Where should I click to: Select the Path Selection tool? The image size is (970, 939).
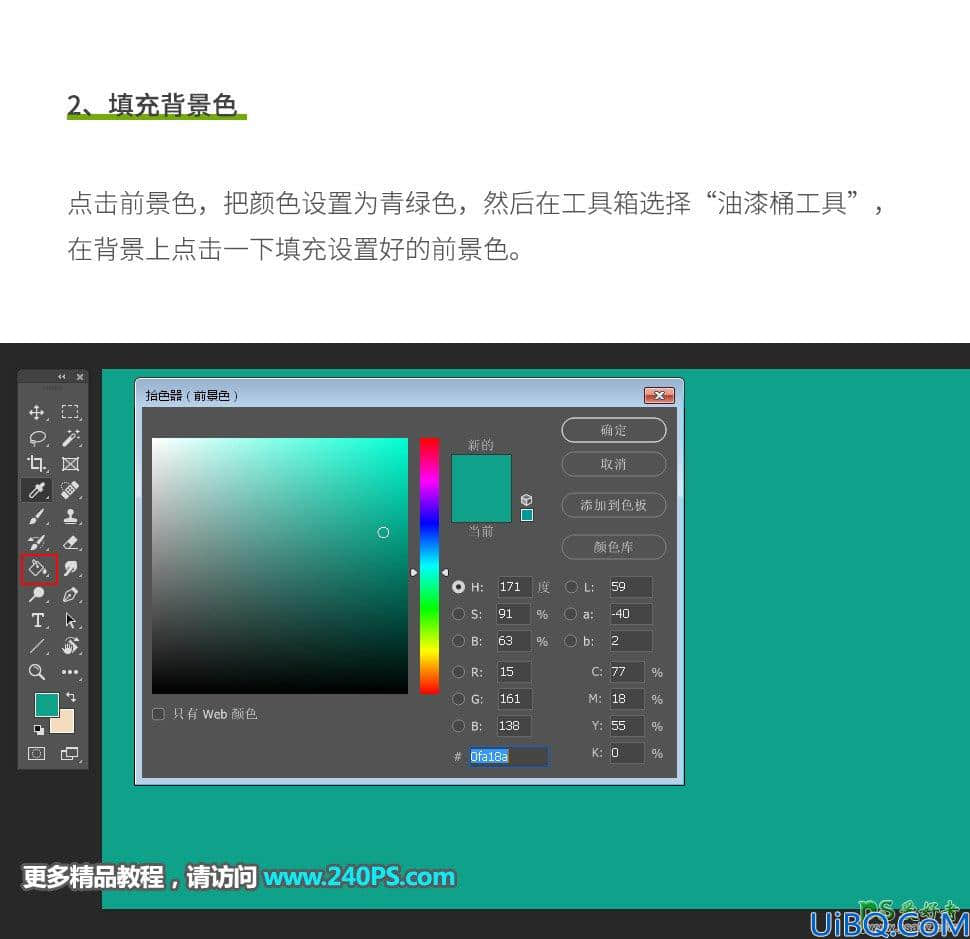click(x=70, y=620)
